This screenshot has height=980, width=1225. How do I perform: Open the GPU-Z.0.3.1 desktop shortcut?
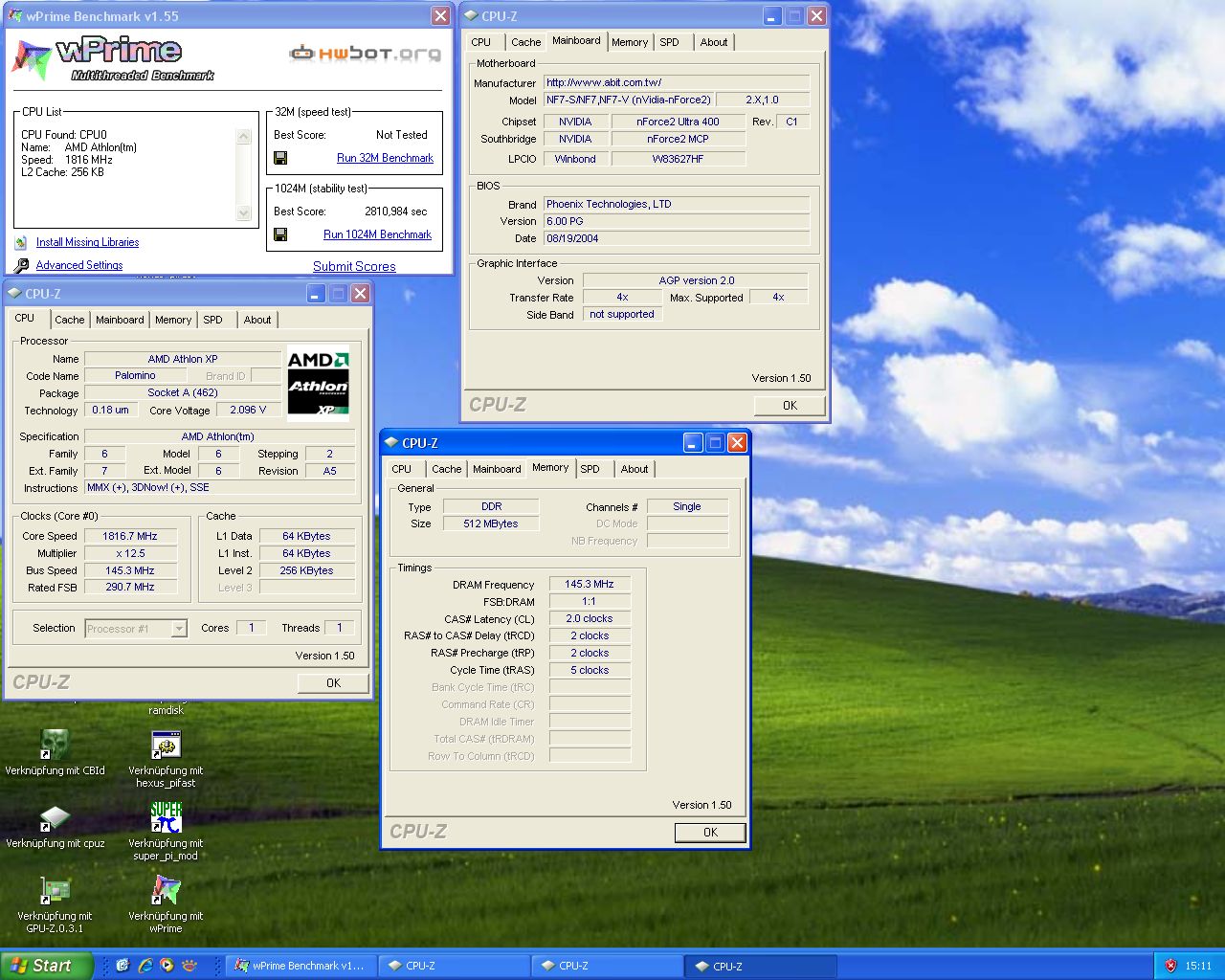click(55, 891)
